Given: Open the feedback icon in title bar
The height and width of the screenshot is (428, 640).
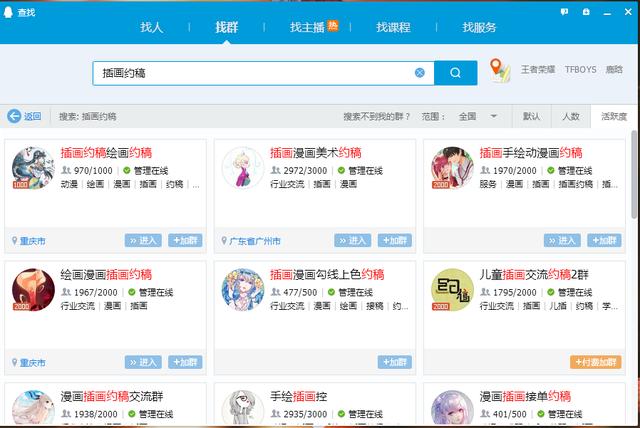Looking at the screenshot, I should click(564, 12).
